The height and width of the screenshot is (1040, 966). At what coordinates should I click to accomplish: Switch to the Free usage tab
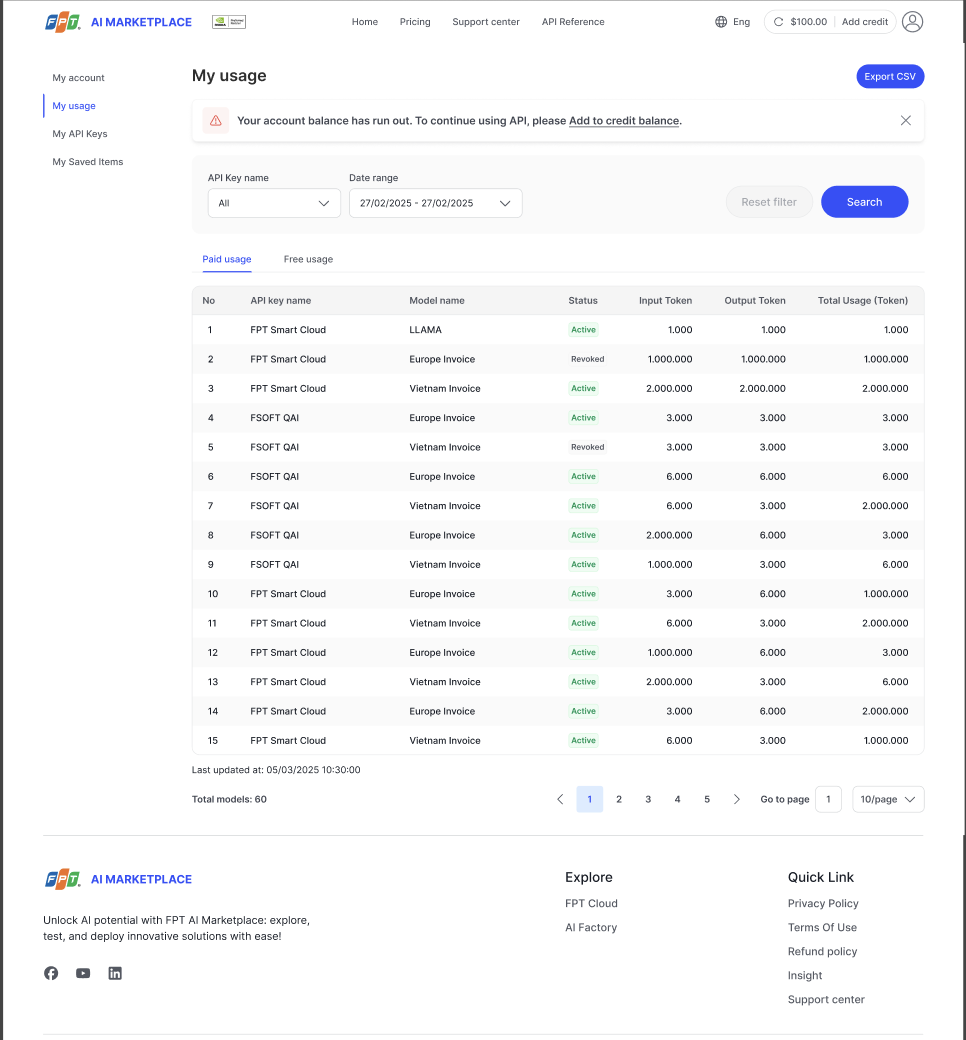[x=308, y=259]
